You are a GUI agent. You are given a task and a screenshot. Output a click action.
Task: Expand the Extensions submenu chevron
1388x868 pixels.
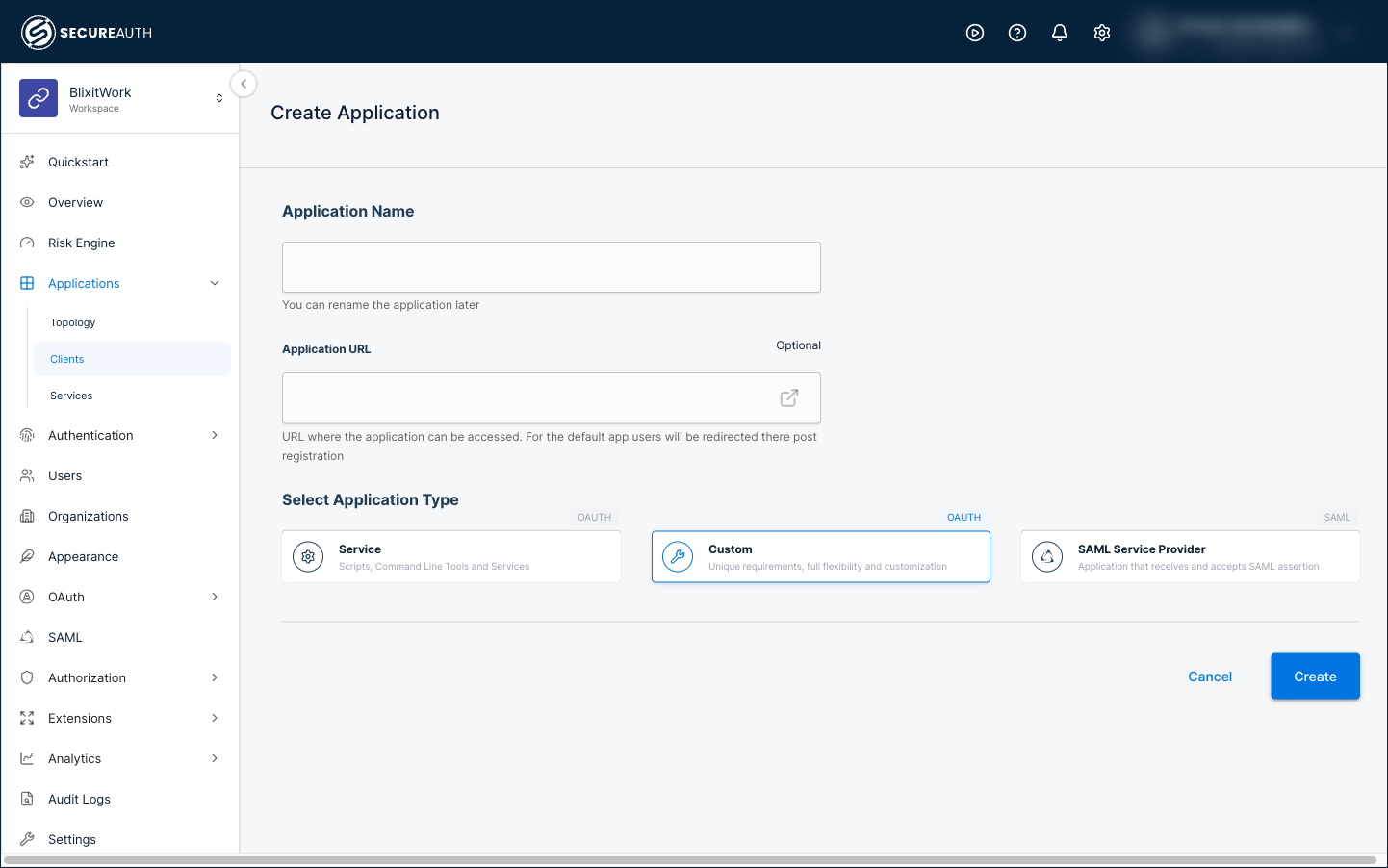[215, 718]
